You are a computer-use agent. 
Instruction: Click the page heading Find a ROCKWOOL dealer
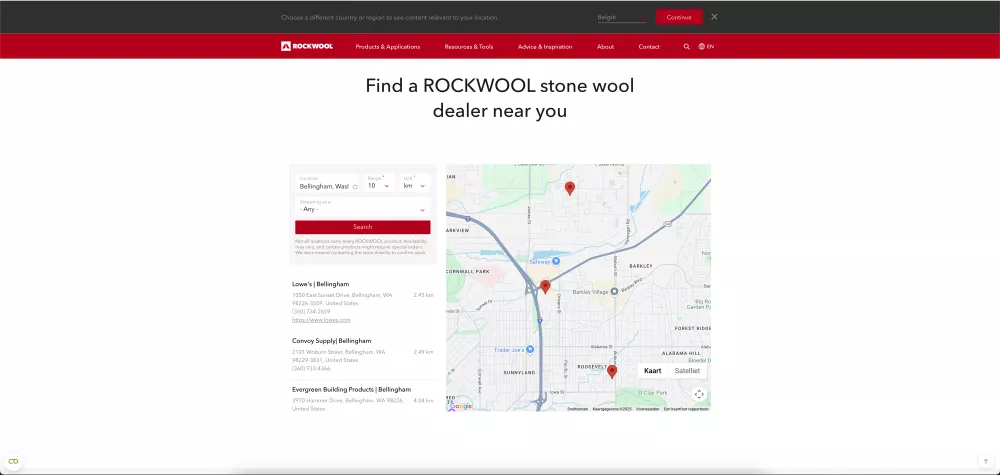[x=499, y=98]
